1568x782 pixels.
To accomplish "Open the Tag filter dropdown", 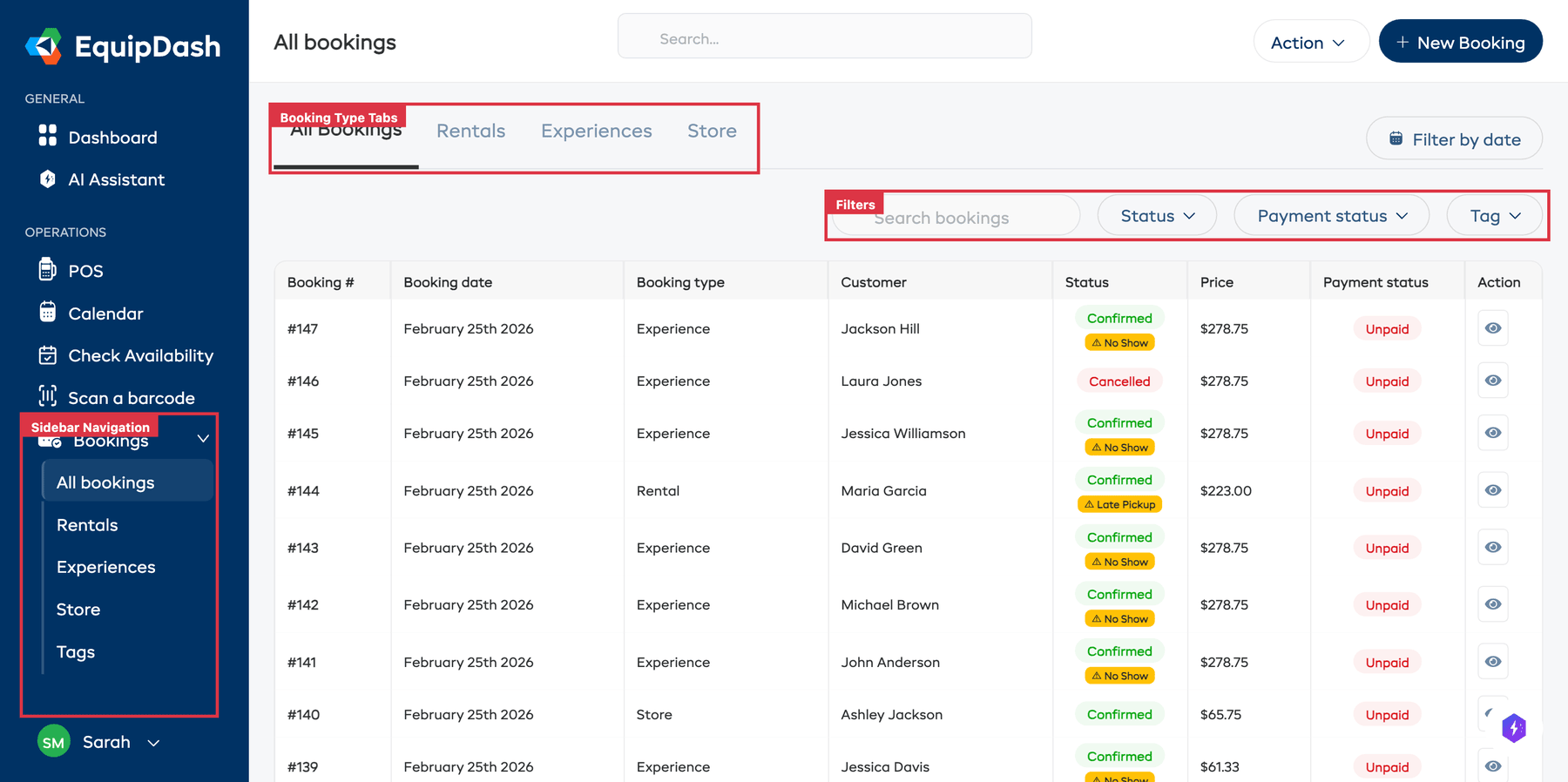I will pyautogui.click(x=1495, y=216).
